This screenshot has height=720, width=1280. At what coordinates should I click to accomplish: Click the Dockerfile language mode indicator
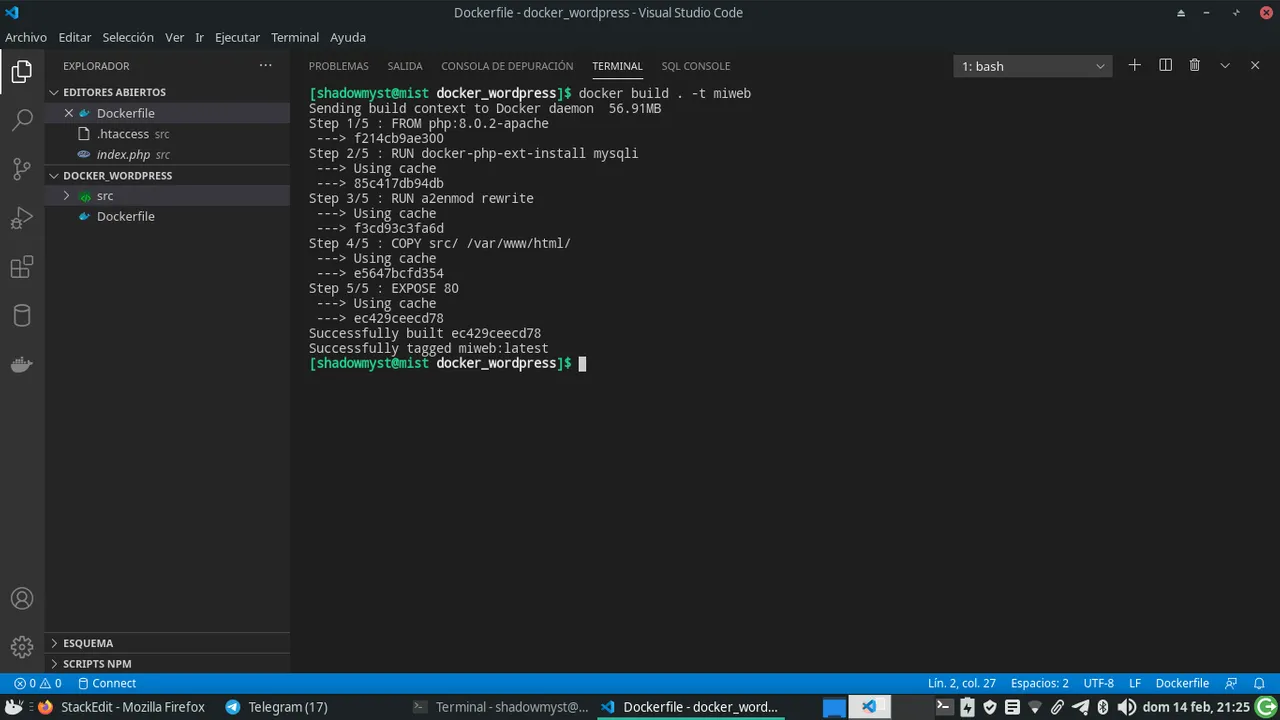click(1182, 683)
